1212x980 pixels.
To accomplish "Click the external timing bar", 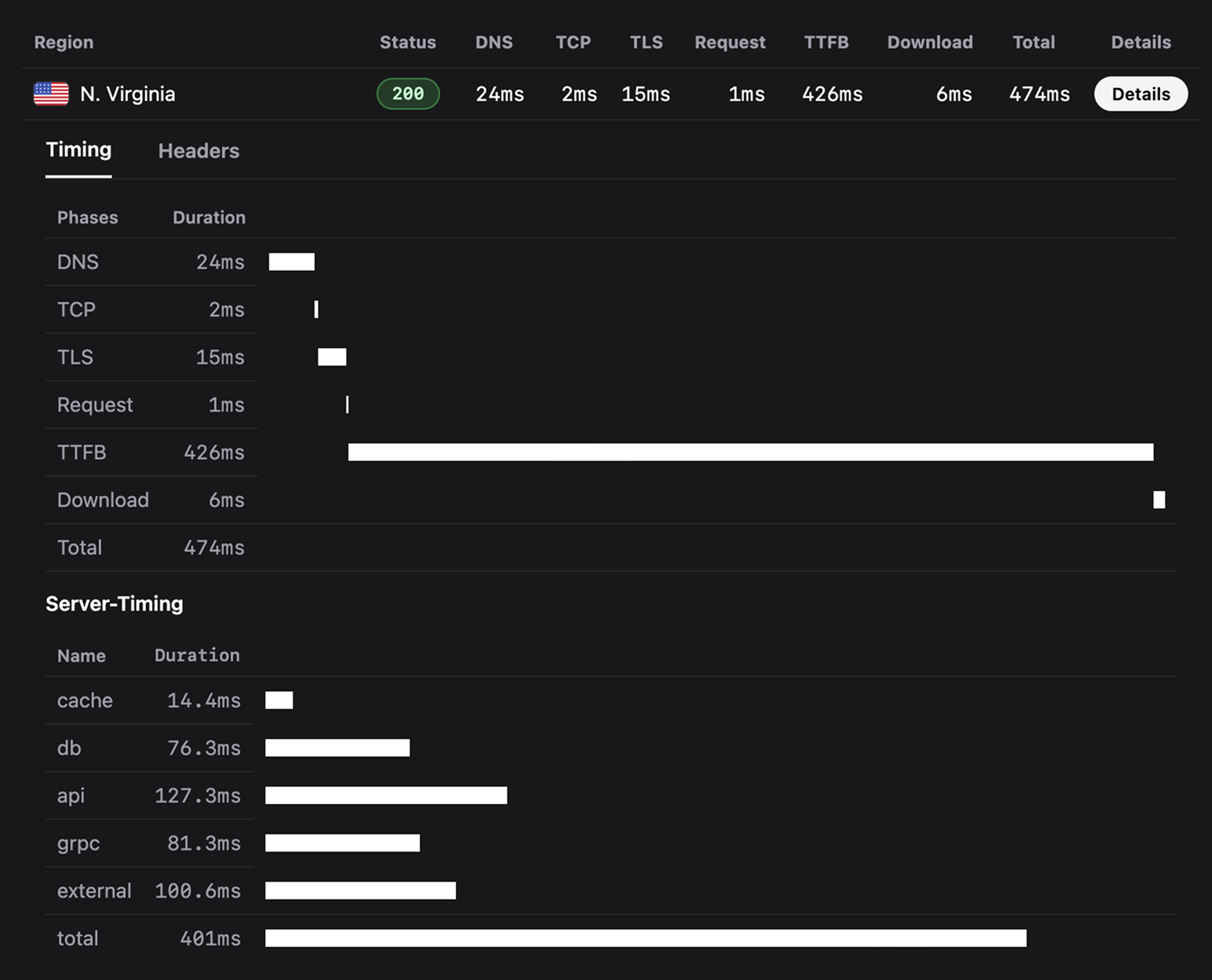I will coord(360,891).
